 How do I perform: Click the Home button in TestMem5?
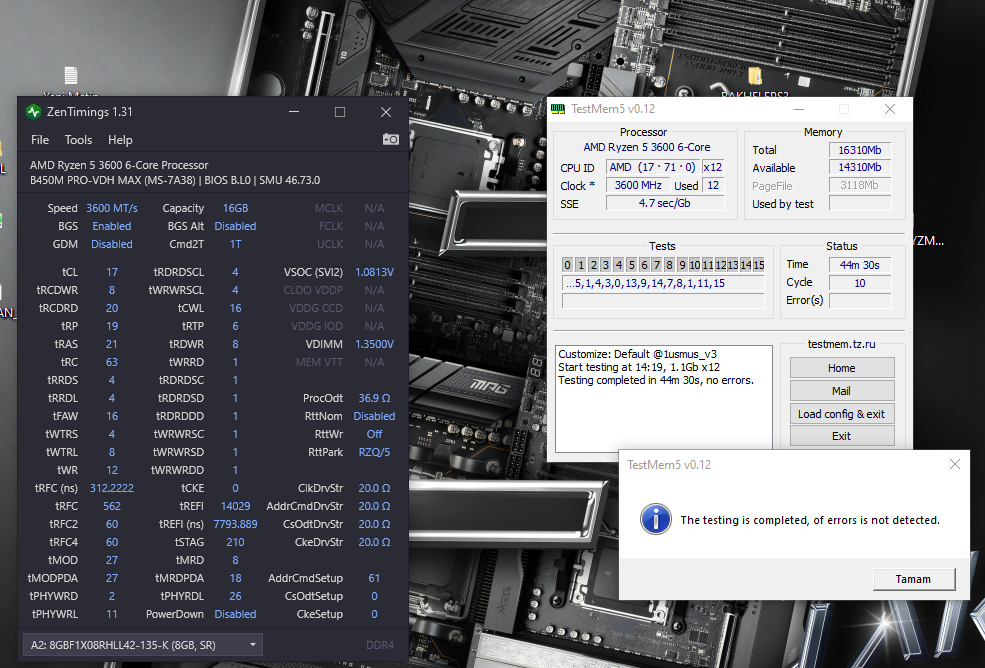[x=842, y=368]
